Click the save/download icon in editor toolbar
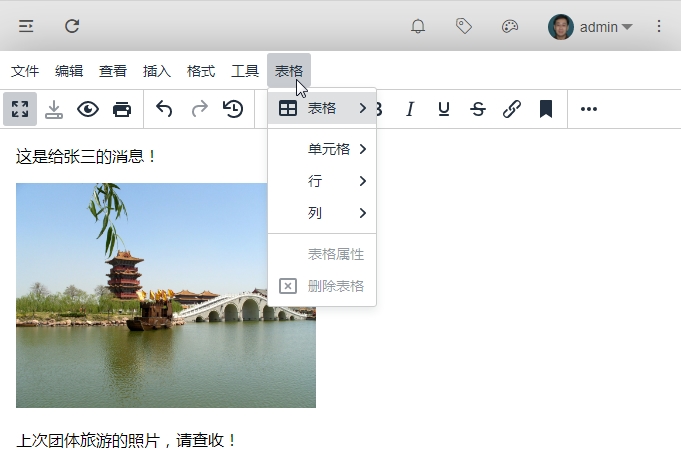Viewport: 681px width, 474px height. 54,109
